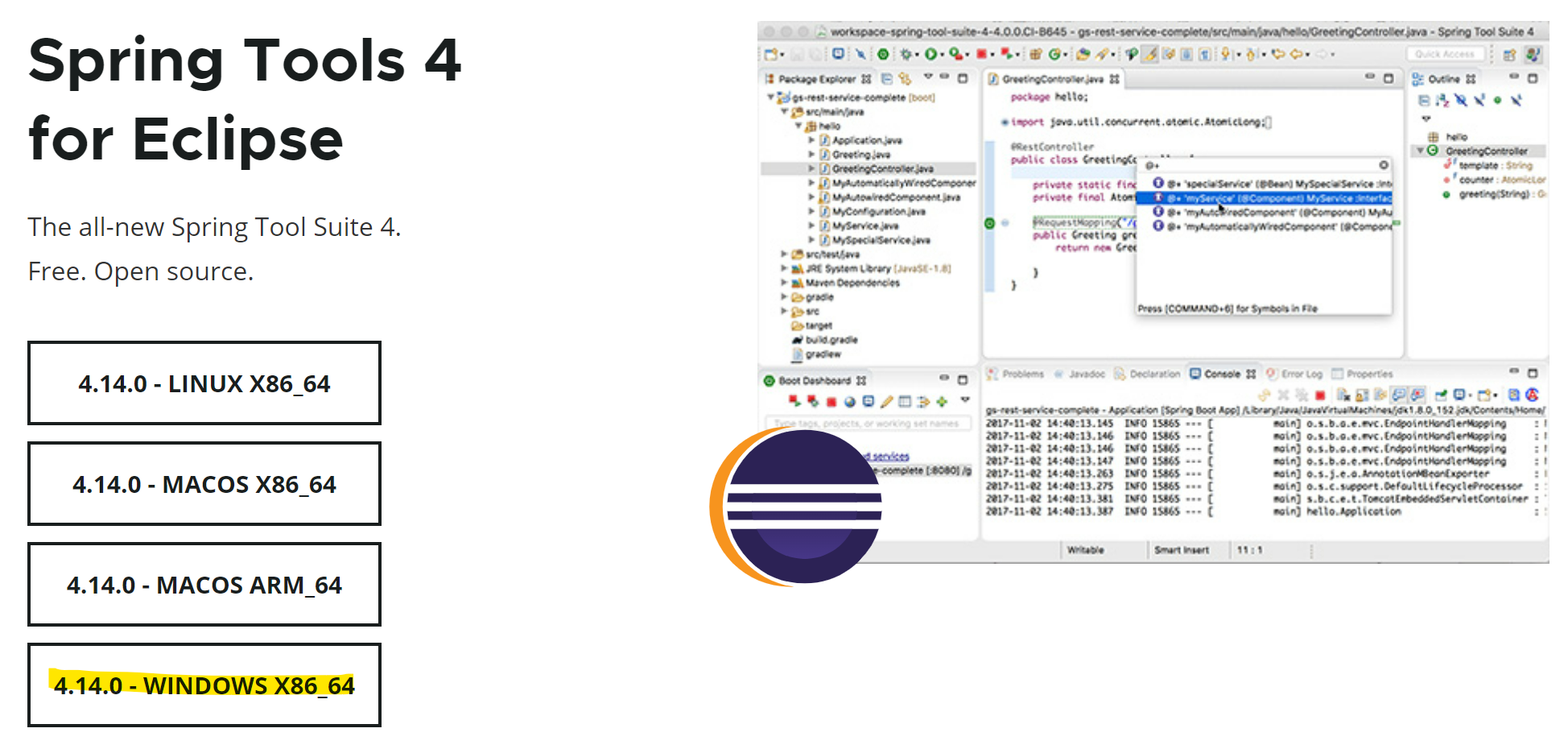Download 4.14.0 - MACOS X86_64 build
Viewport: 1568px width, 749px height.
pyautogui.click(x=204, y=484)
